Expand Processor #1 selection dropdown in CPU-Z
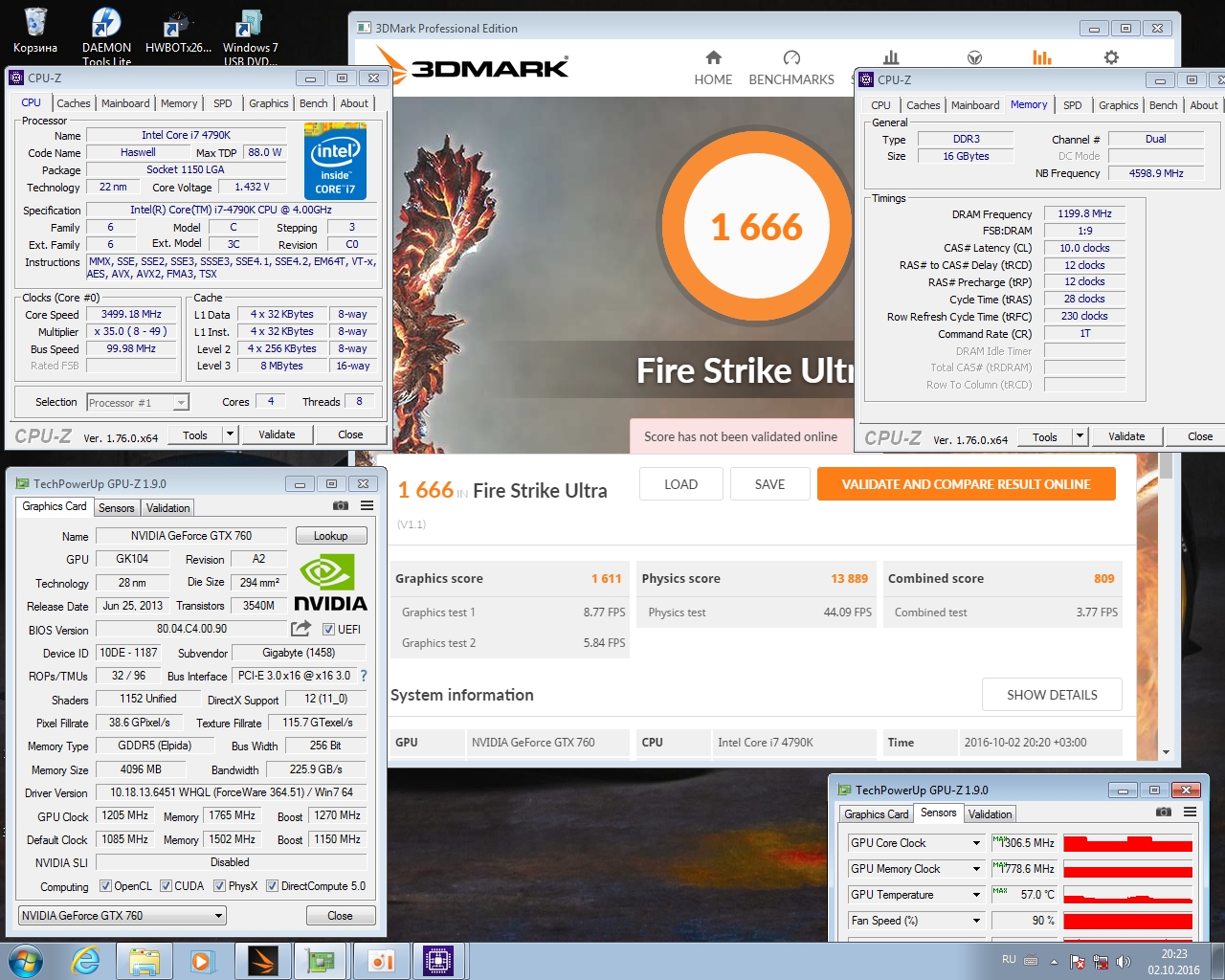The height and width of the screenshot is (980, 1225). 181,403
